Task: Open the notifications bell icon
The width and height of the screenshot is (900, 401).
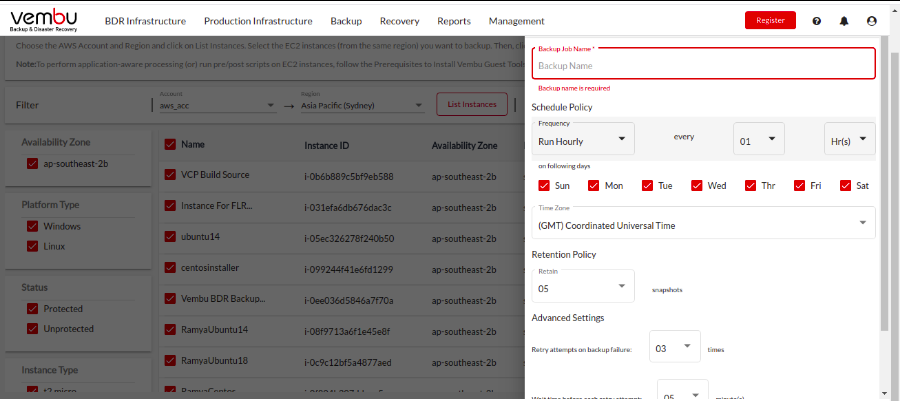Action: 844,21
